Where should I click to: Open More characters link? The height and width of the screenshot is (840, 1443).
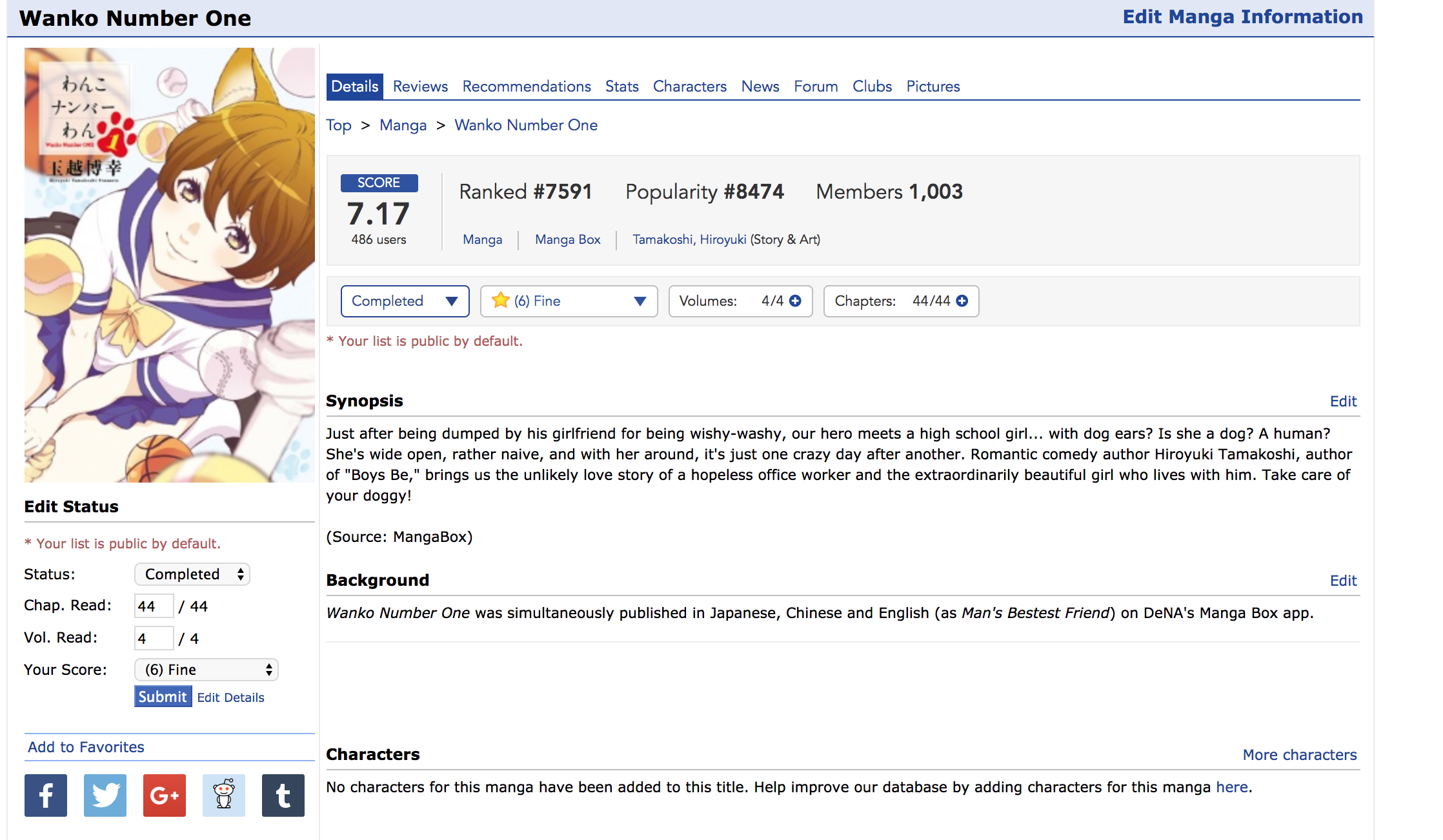pyautogui.click(x=1300, y=755)
